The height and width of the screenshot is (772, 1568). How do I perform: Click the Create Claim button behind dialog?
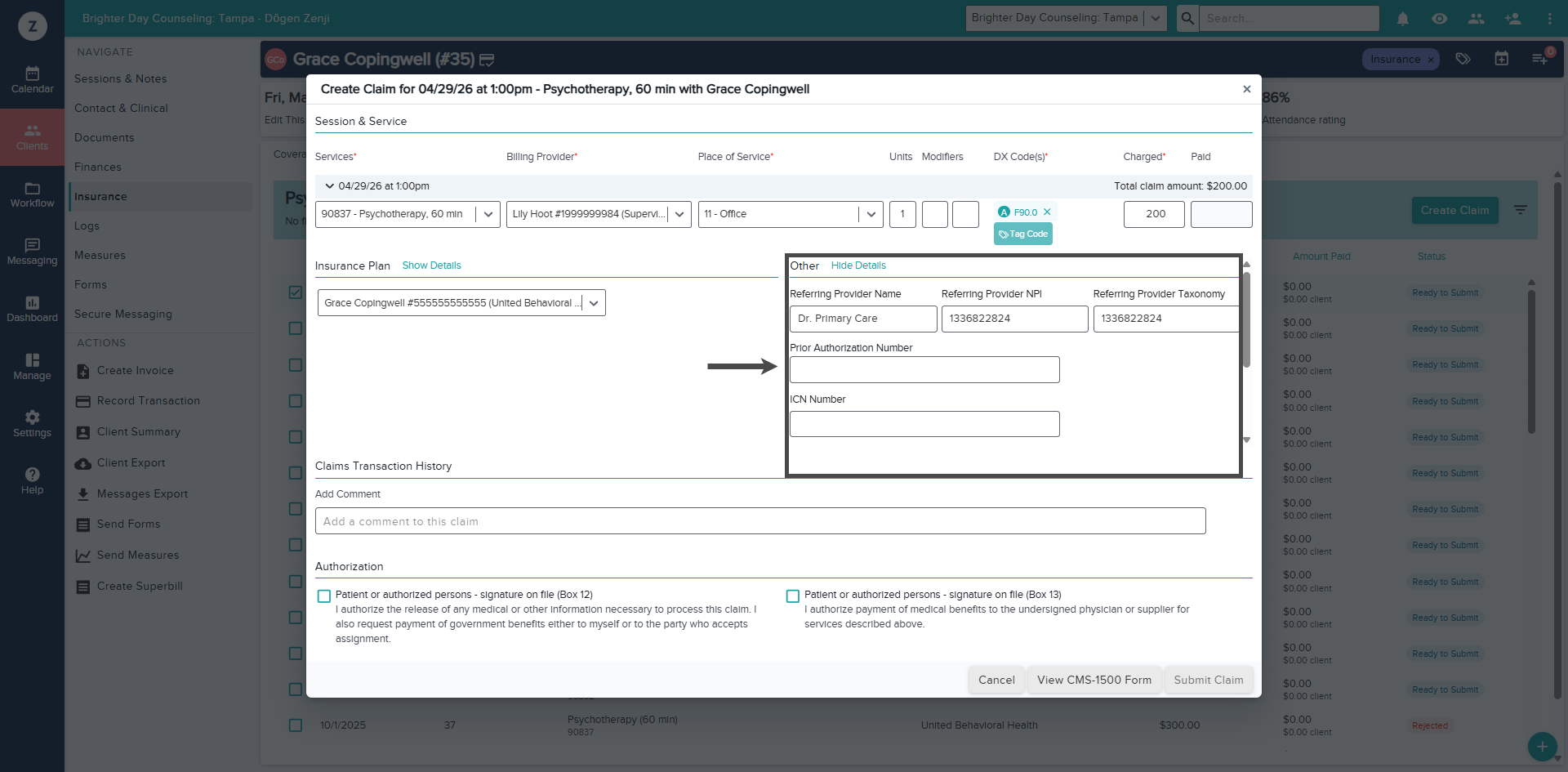[1454, 210]
